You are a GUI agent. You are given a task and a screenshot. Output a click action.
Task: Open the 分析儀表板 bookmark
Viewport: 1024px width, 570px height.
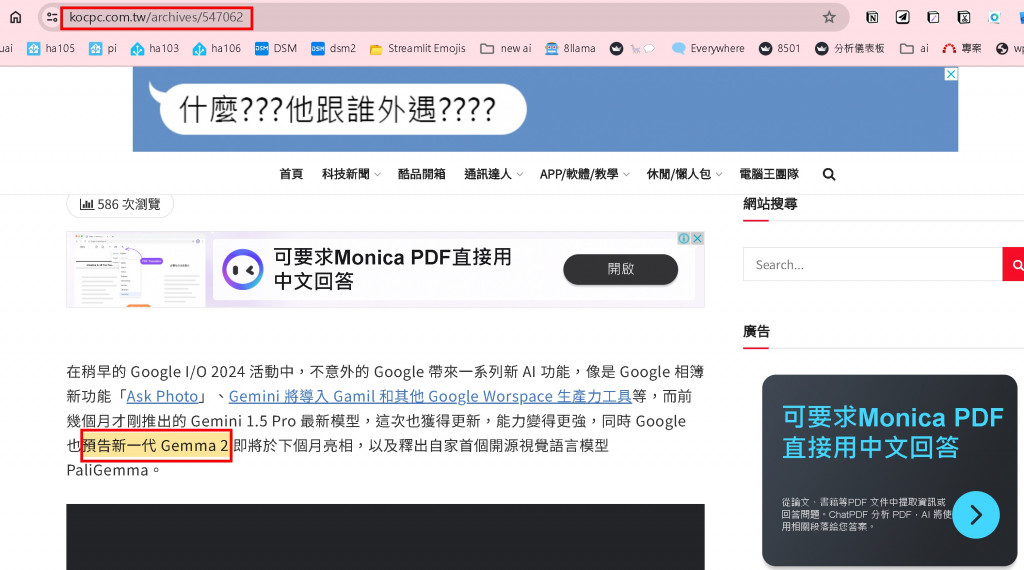[850, 48]
